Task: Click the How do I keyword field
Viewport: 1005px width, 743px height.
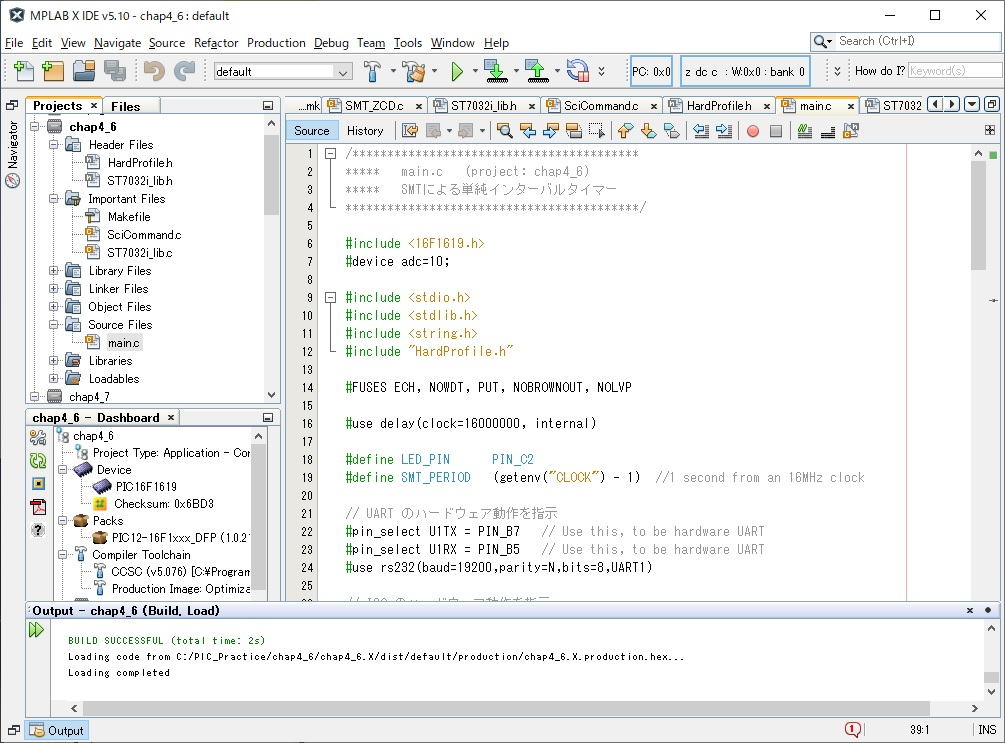Action: pos(955,71)
